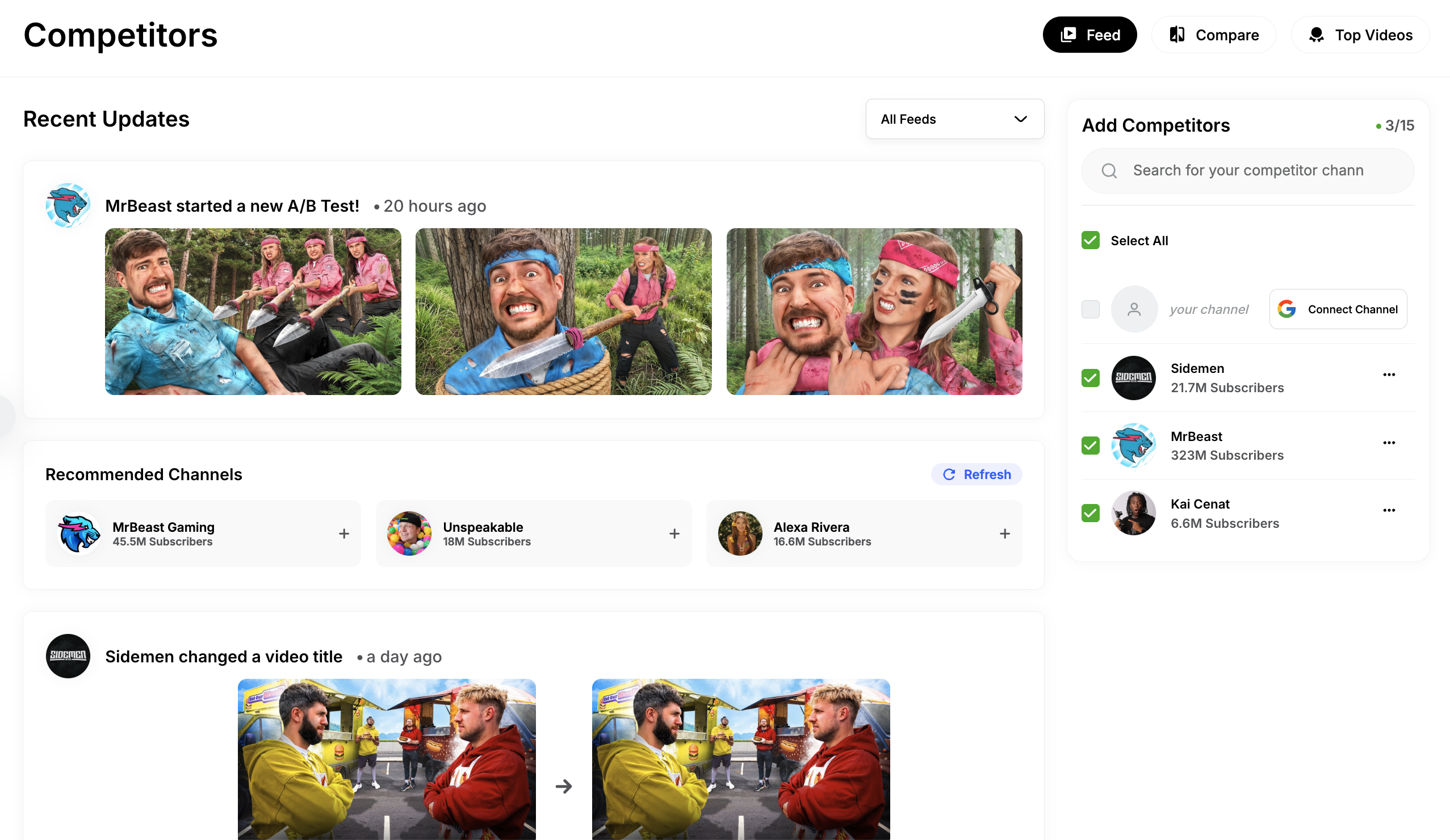1450x840 pixels.
Task: Add MrBeast Gaming with the plus icon
Action: click(343, 534)
